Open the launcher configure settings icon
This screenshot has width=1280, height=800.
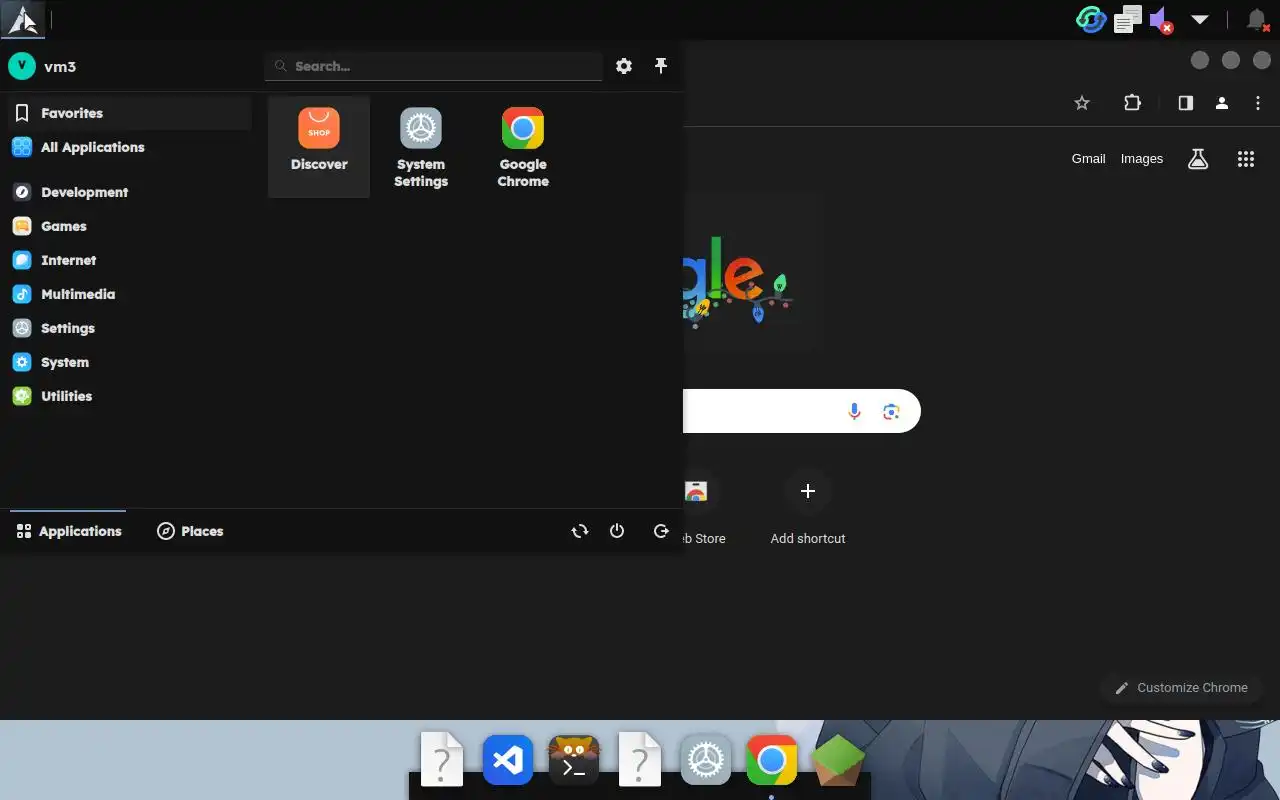coord(624,66)
